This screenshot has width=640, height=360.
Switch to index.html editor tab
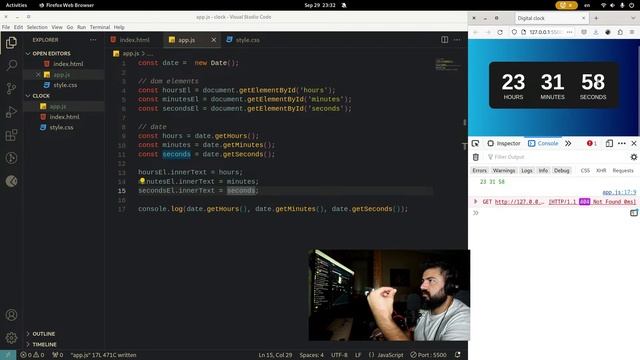coord(134,40)
